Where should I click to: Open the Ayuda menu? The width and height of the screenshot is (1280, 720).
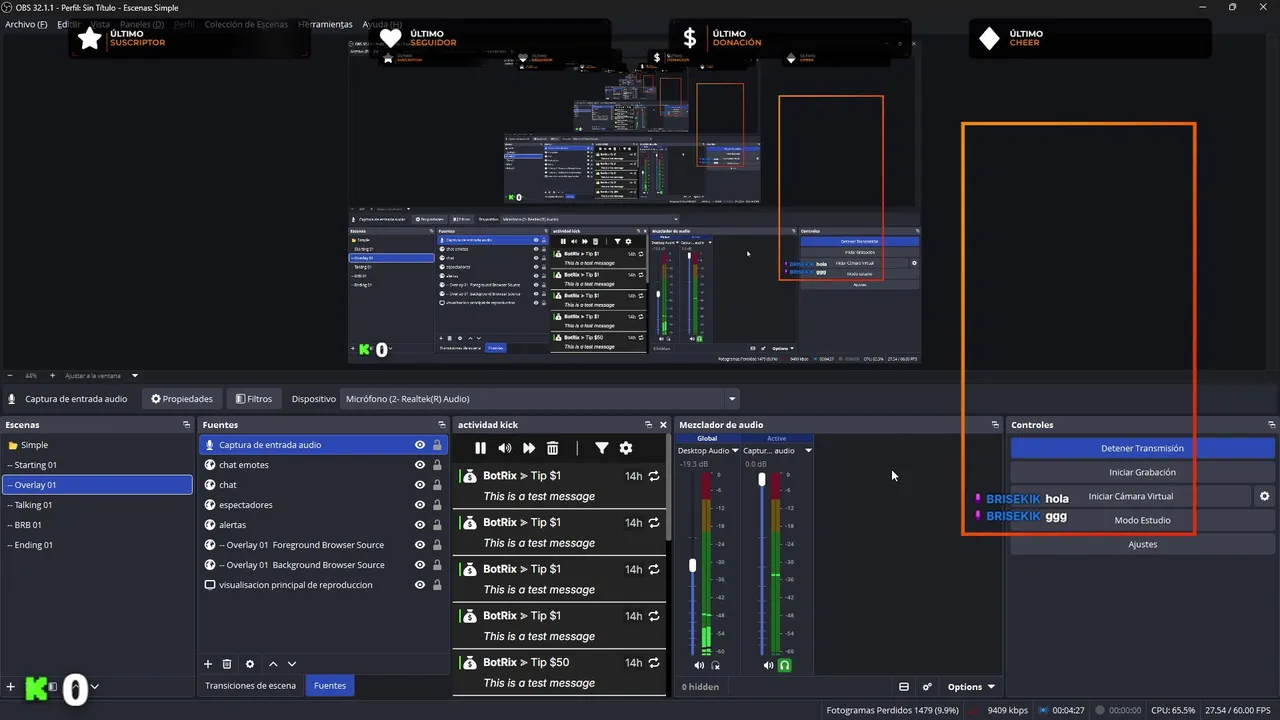coord(381,24)
